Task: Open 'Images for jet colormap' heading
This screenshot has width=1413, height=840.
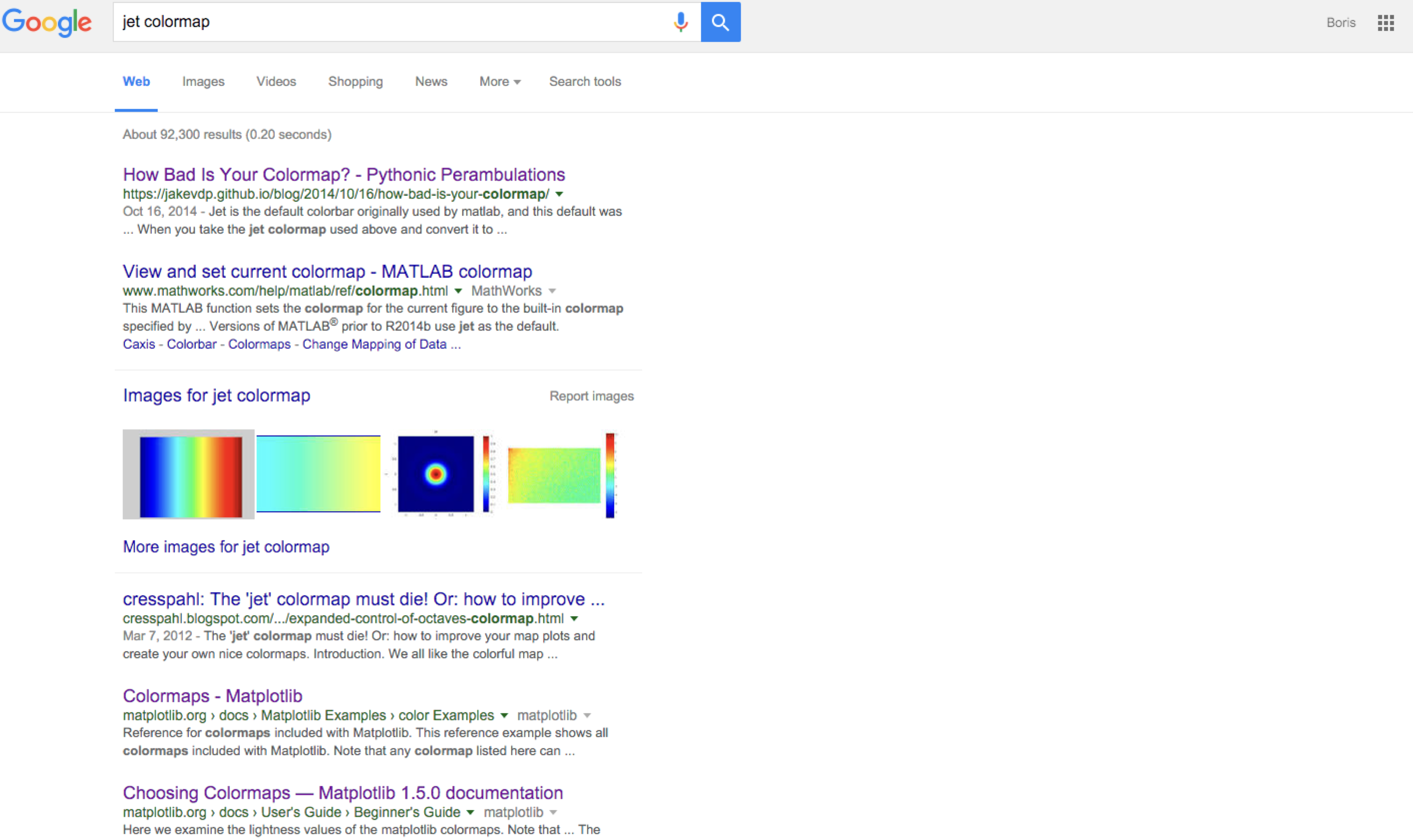Action: pyautogui.click(x=217, y=395)
